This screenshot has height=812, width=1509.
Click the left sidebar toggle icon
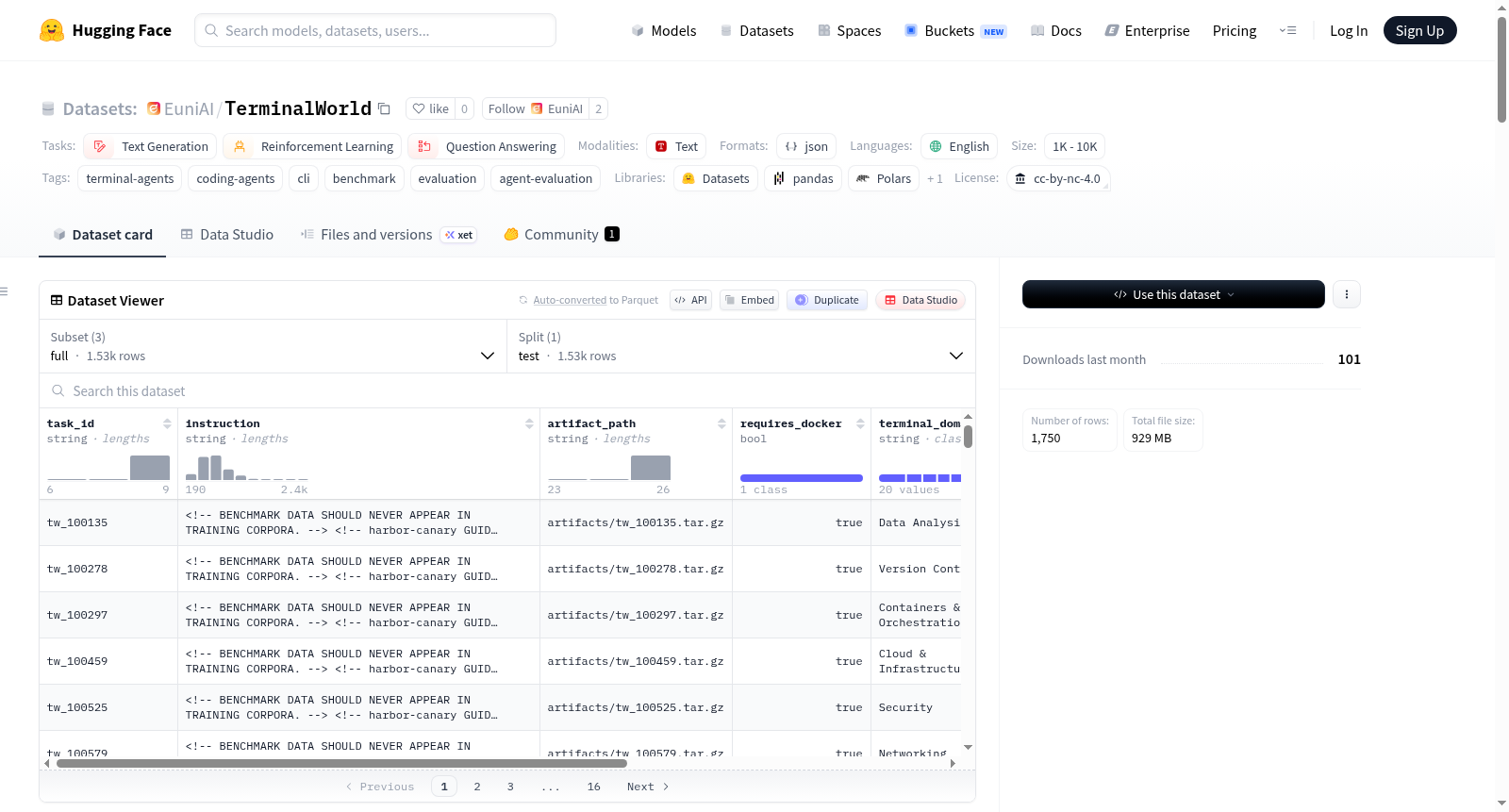[x=4, y=291]
